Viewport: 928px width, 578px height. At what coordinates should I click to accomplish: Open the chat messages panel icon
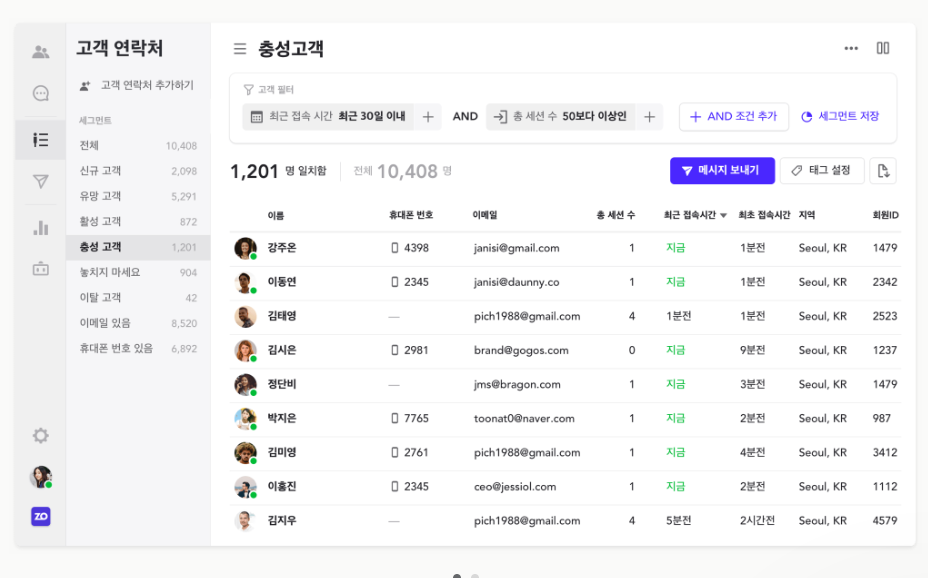pos(39,93)
